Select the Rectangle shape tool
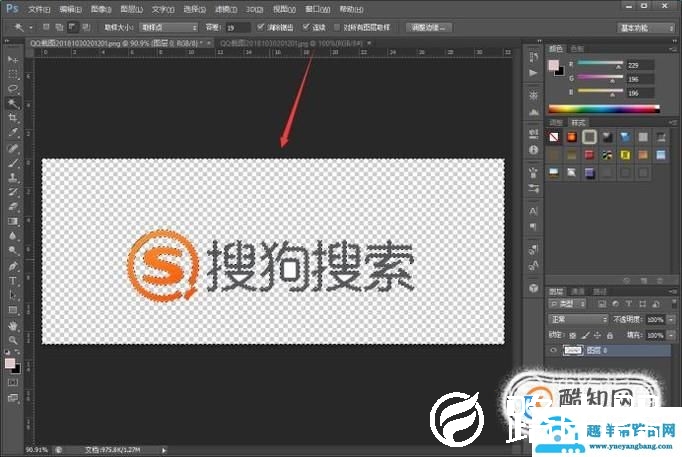 [x=13, y=310]
